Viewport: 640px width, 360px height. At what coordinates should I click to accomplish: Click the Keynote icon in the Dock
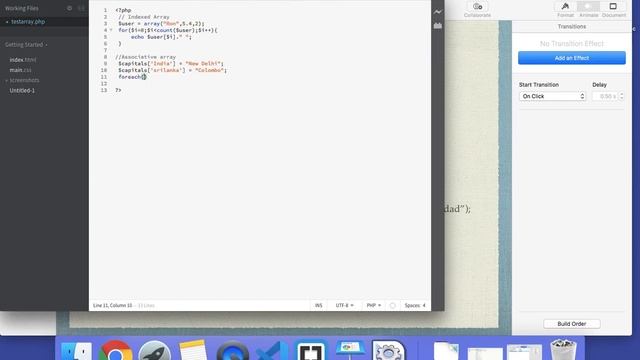[x=350, y=350]
